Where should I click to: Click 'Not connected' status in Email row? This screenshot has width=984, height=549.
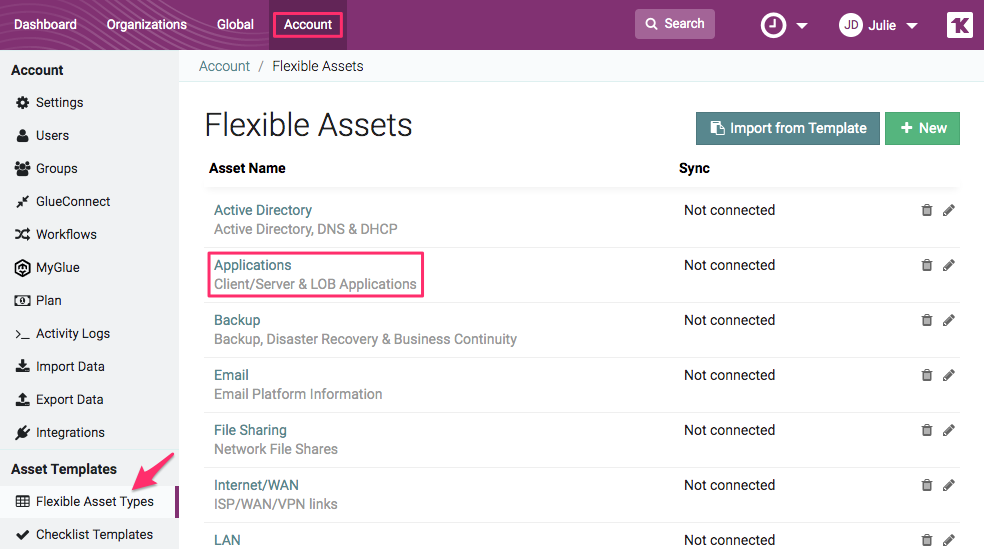point(729,375)
